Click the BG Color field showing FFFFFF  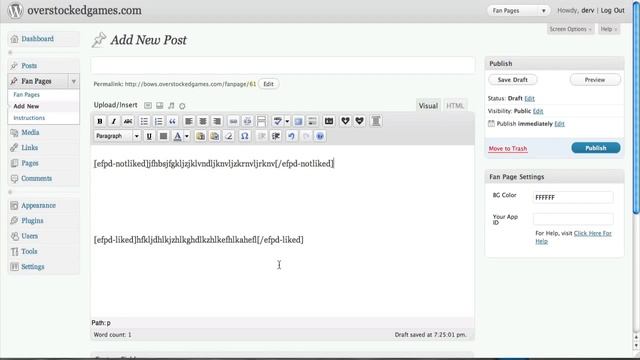573,198
